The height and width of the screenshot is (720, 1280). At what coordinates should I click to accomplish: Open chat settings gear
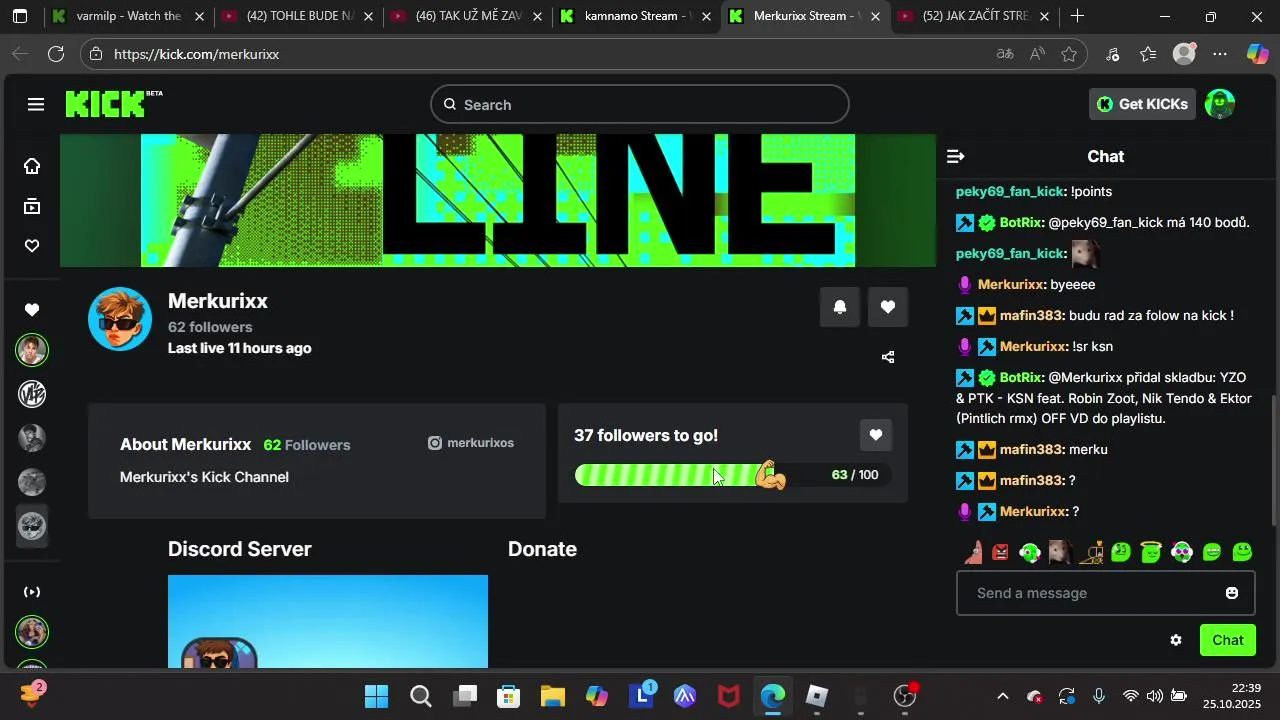pos(1176,640)
